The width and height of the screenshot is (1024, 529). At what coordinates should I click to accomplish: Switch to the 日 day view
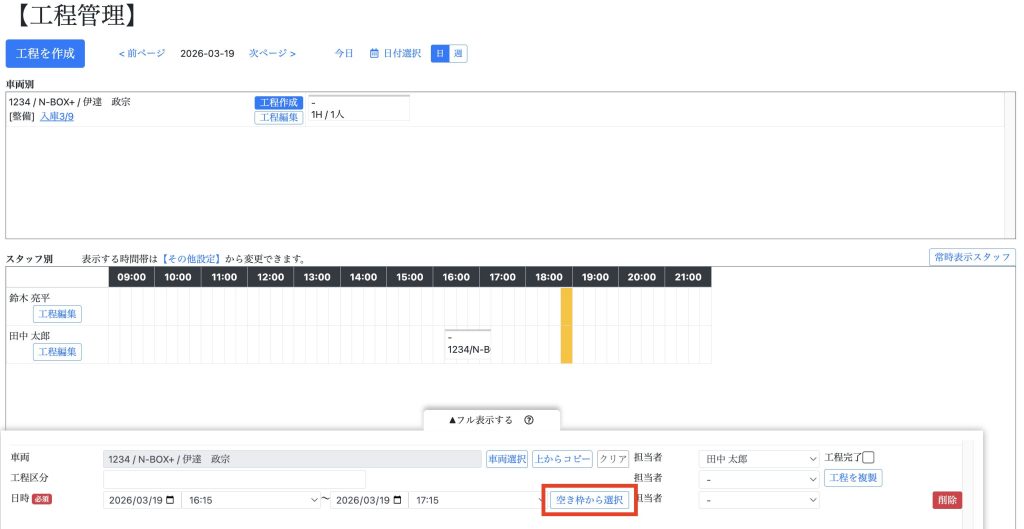(x=440, y=53)
